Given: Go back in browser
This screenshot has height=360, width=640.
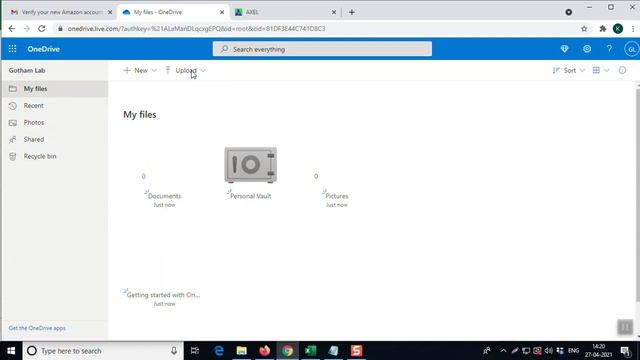Looking at the screenshot, I should 11,29.
